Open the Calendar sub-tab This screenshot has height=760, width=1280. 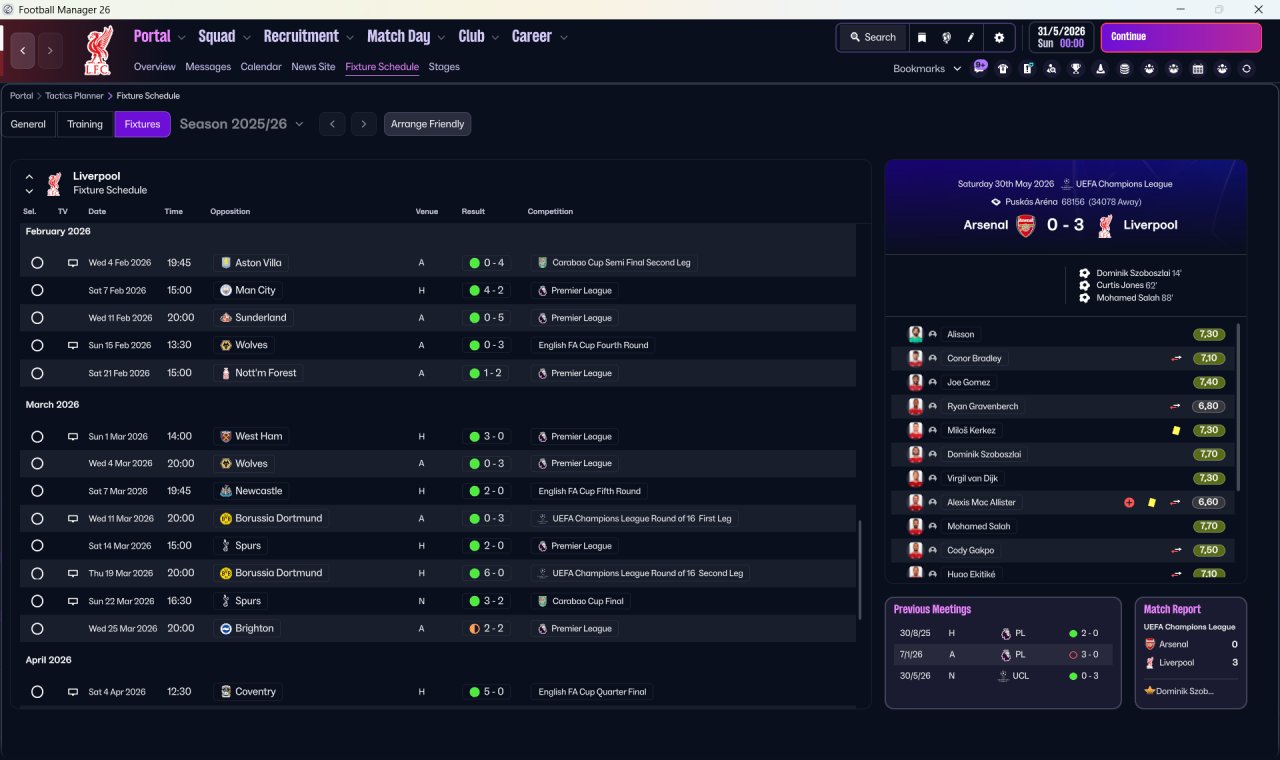point(261,67)
